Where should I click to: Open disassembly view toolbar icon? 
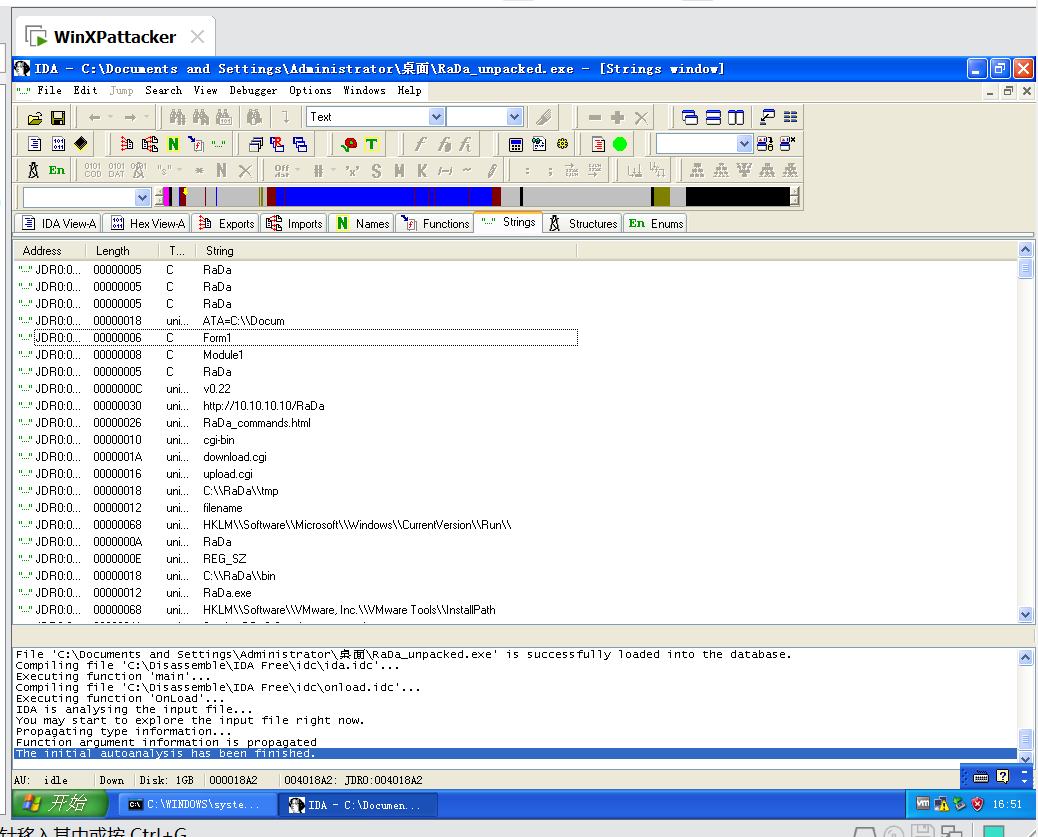coord(34,144)
